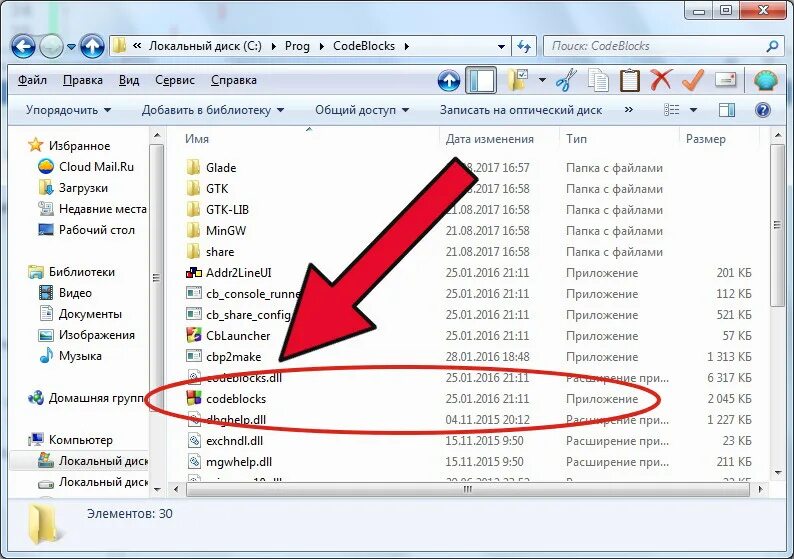Open the recent locations dropdown arrow
This screenshot has width=794, height=559.
point(71,47)
